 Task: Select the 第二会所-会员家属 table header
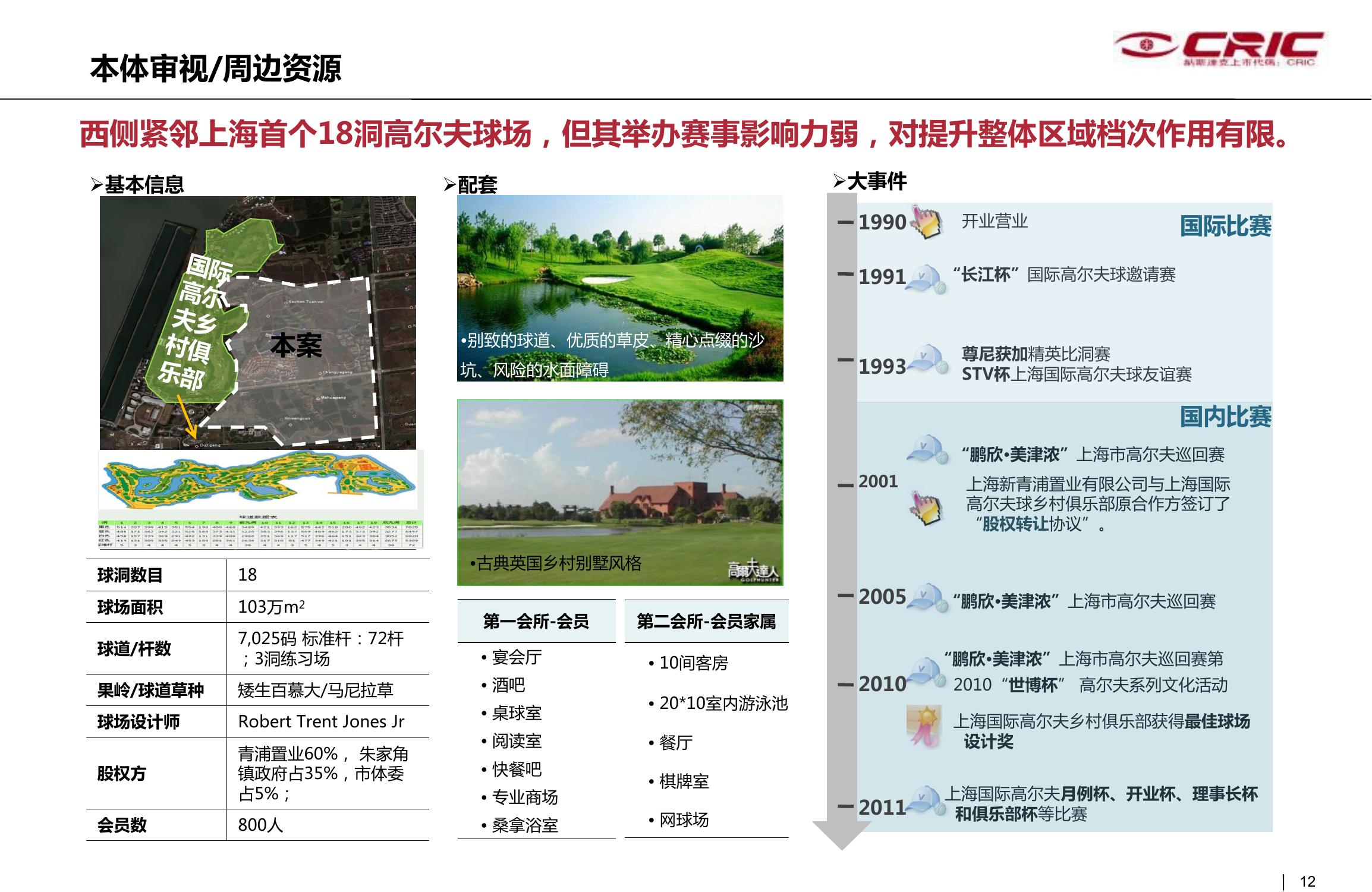(706, 622)
